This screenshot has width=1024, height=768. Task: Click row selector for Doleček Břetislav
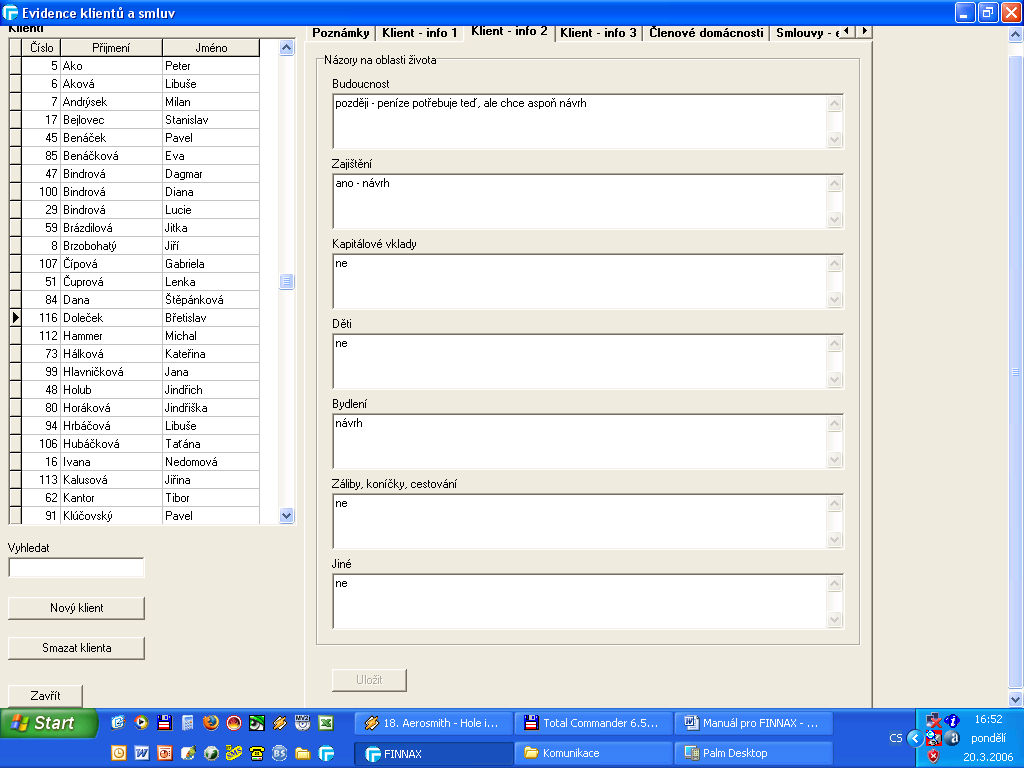tap(15, 318)
